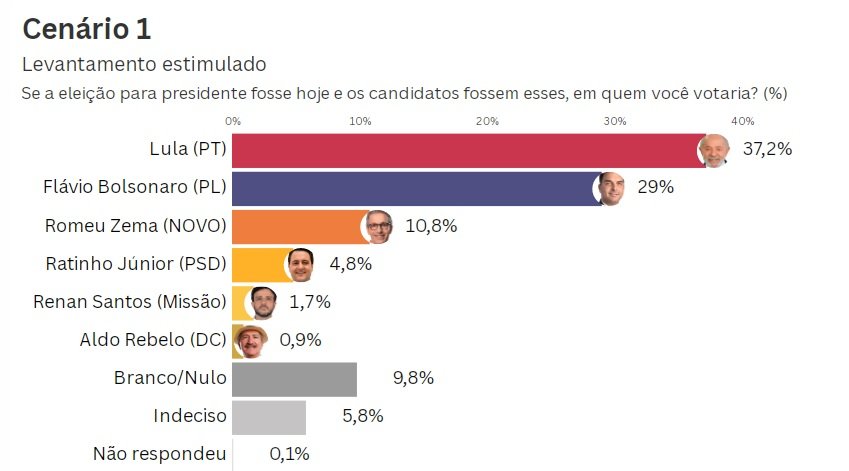The height and width of the screenshot is (471, 849).
Task: Click Renan Santos's portrait photo
Action: tap(262, 302)
